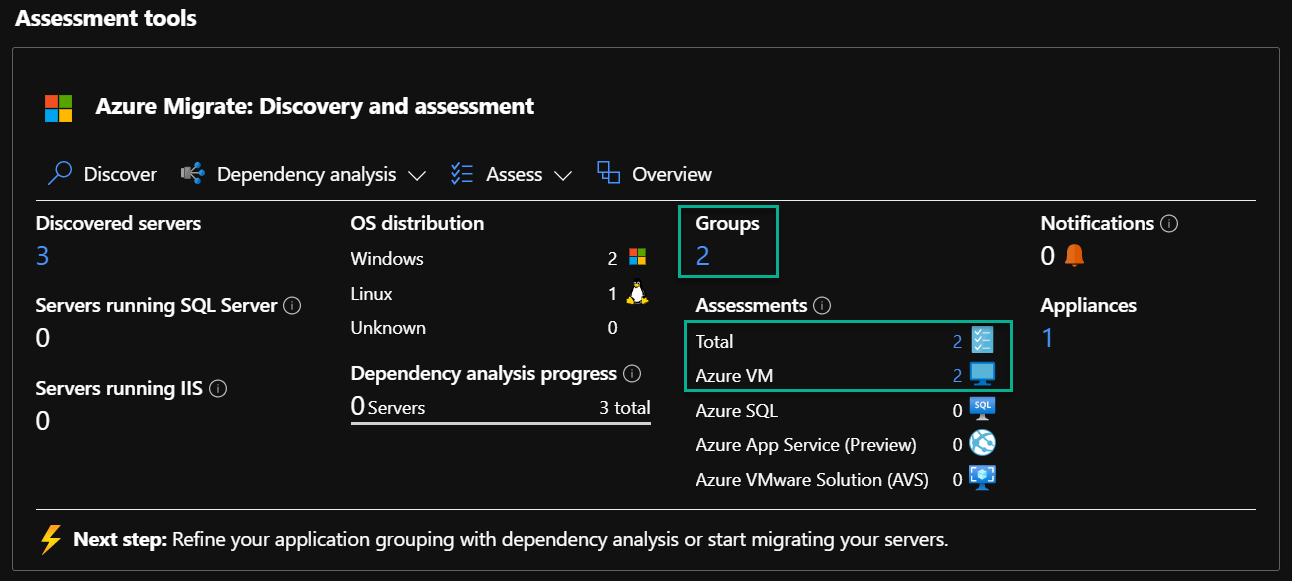Click the 'Unknown' OS row label
Image resolution: width=1292 pixels, height=581 pixels.
[388, 328]
